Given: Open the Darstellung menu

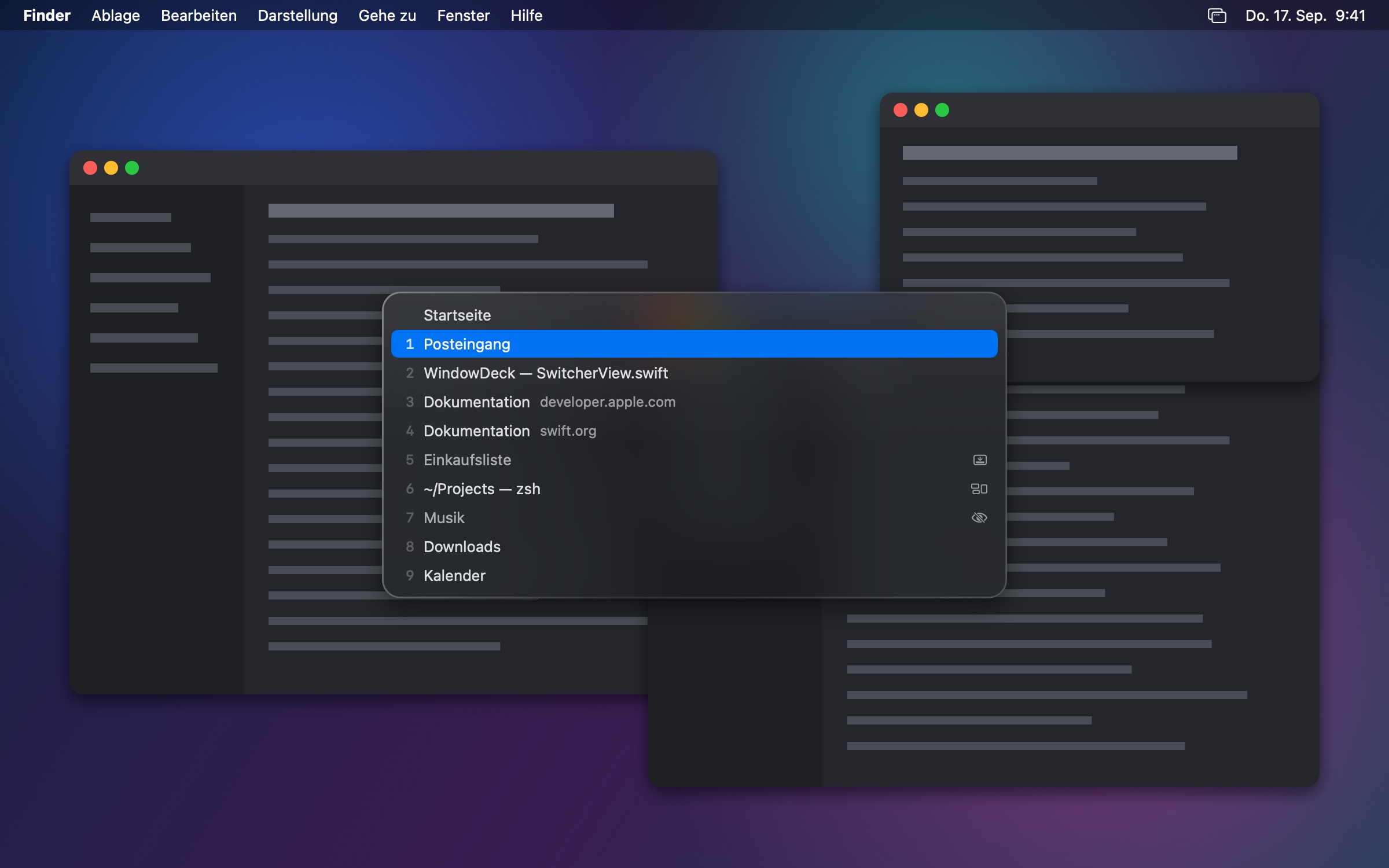Looking at the screenshot, I should click(x=297, y=16).
